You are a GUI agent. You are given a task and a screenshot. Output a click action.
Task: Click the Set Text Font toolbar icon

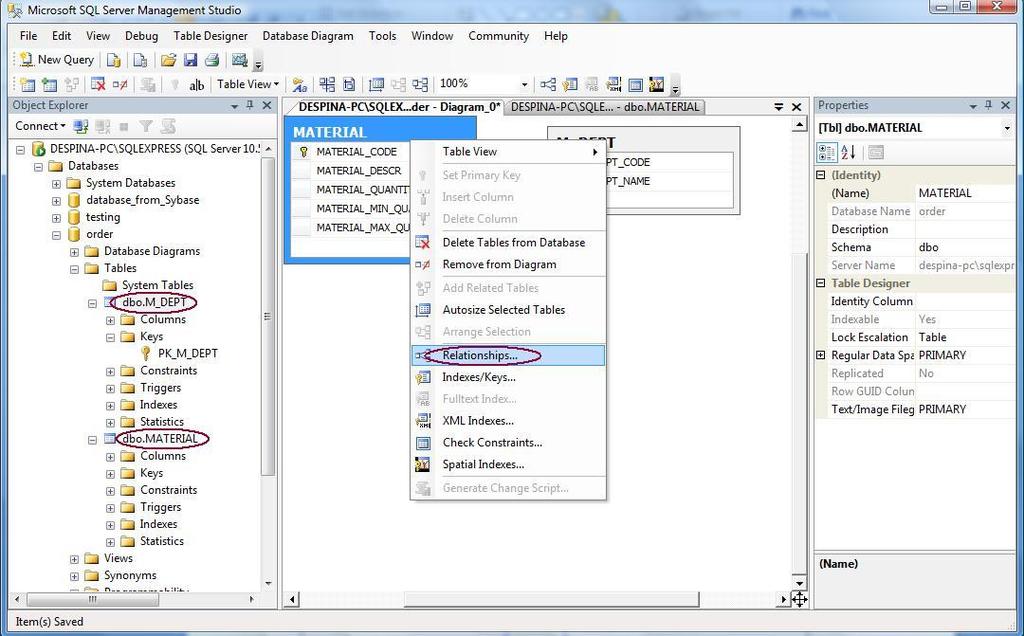click(300, 84)
